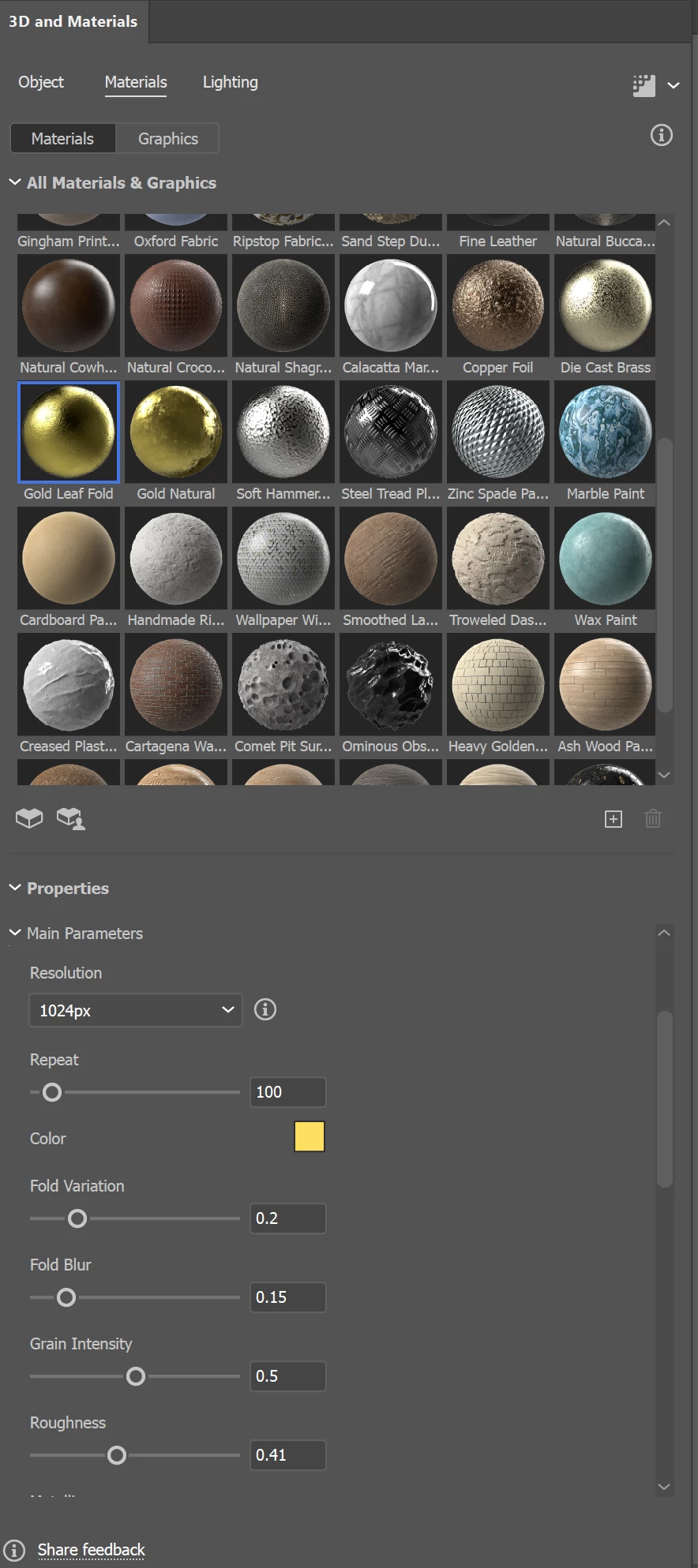698x1568 pixels.
Task: Select the Marble Paint material
Action: 606,432
